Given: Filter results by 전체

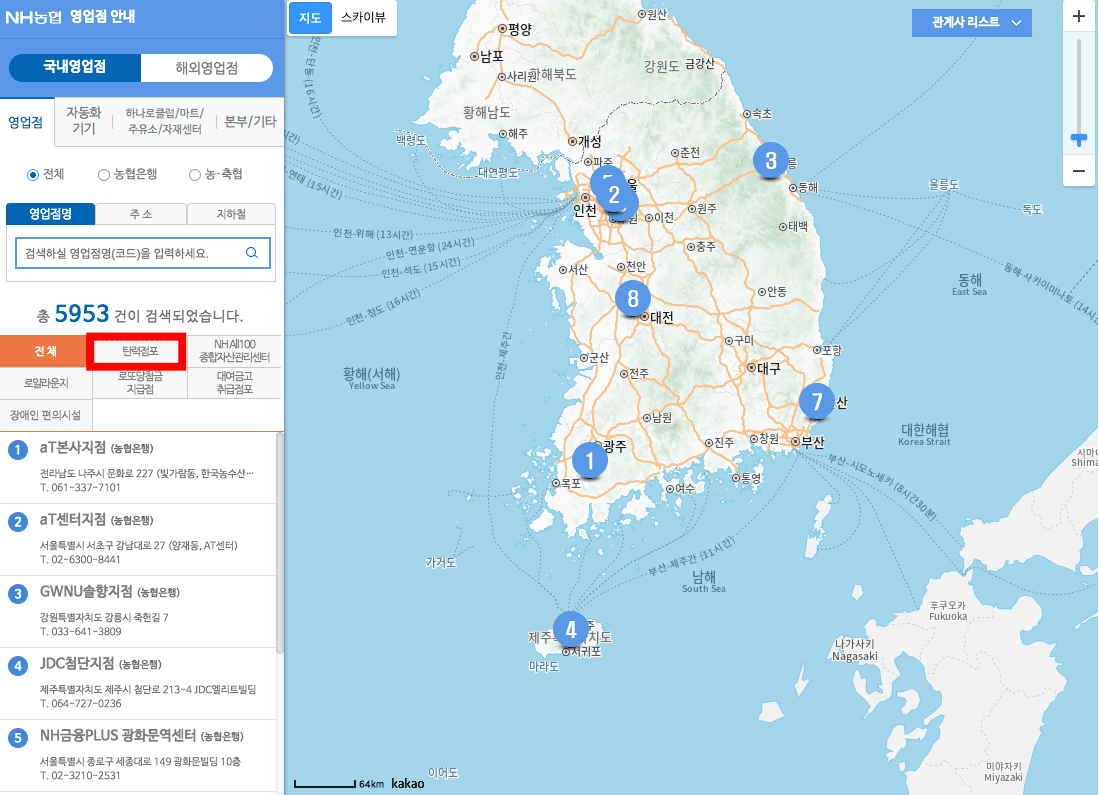Looking at the screenshot, I should 46,351.
